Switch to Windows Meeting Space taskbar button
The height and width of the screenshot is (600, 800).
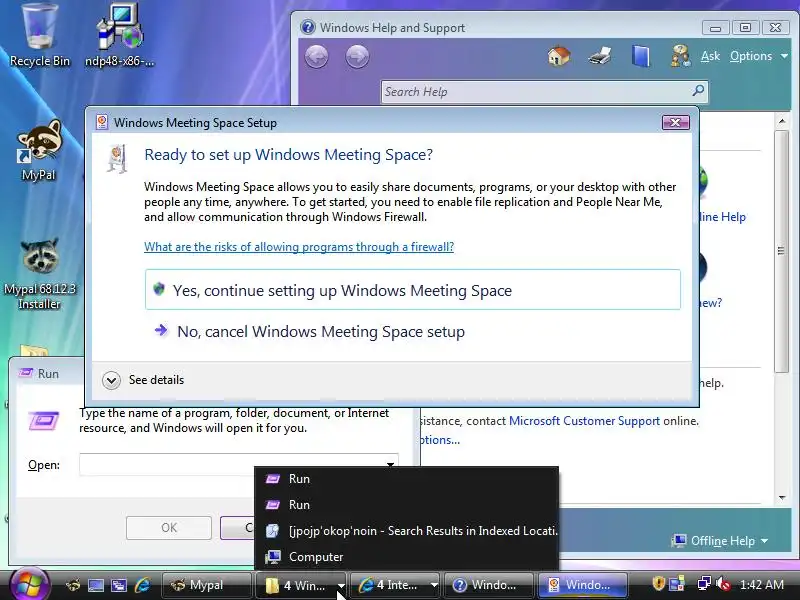(582, 585)
